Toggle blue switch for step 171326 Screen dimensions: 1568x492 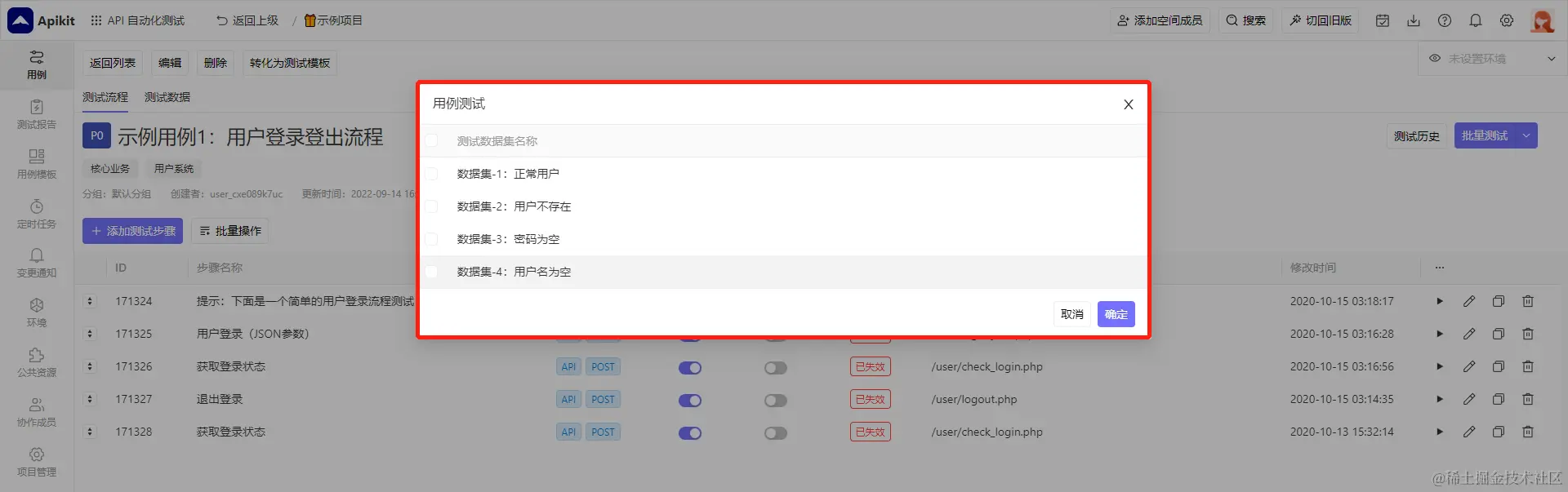690,367
